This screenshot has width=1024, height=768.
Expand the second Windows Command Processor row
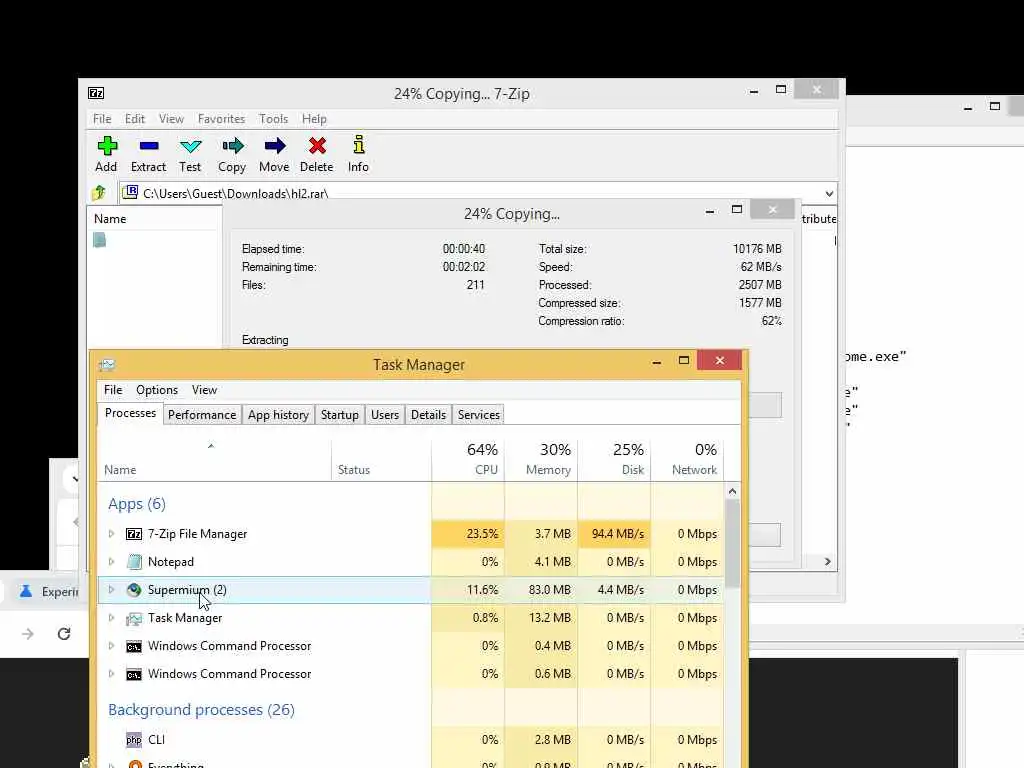click(111, 674)
